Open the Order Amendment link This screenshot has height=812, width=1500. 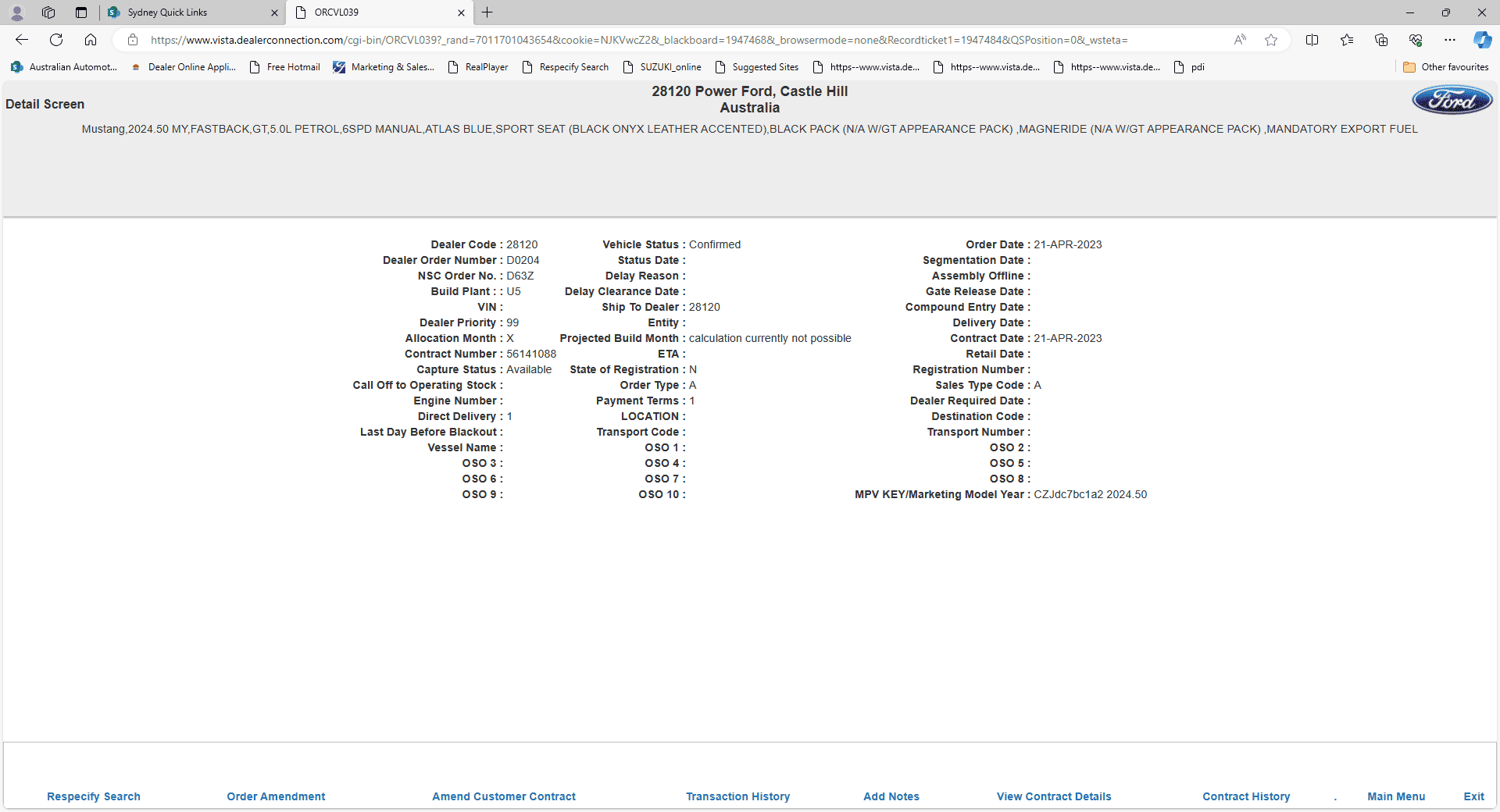276,796
